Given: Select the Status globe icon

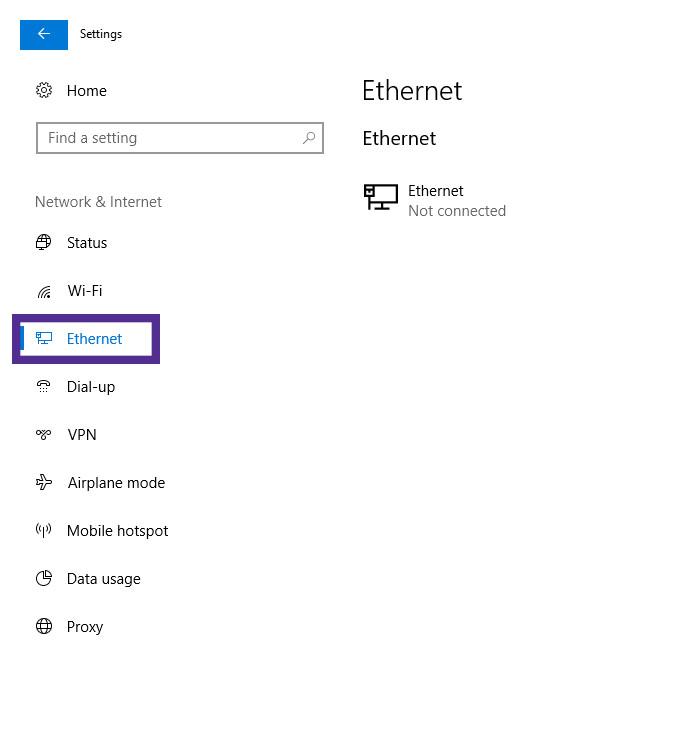Looking at the screenshot, I should coord(44,242).
